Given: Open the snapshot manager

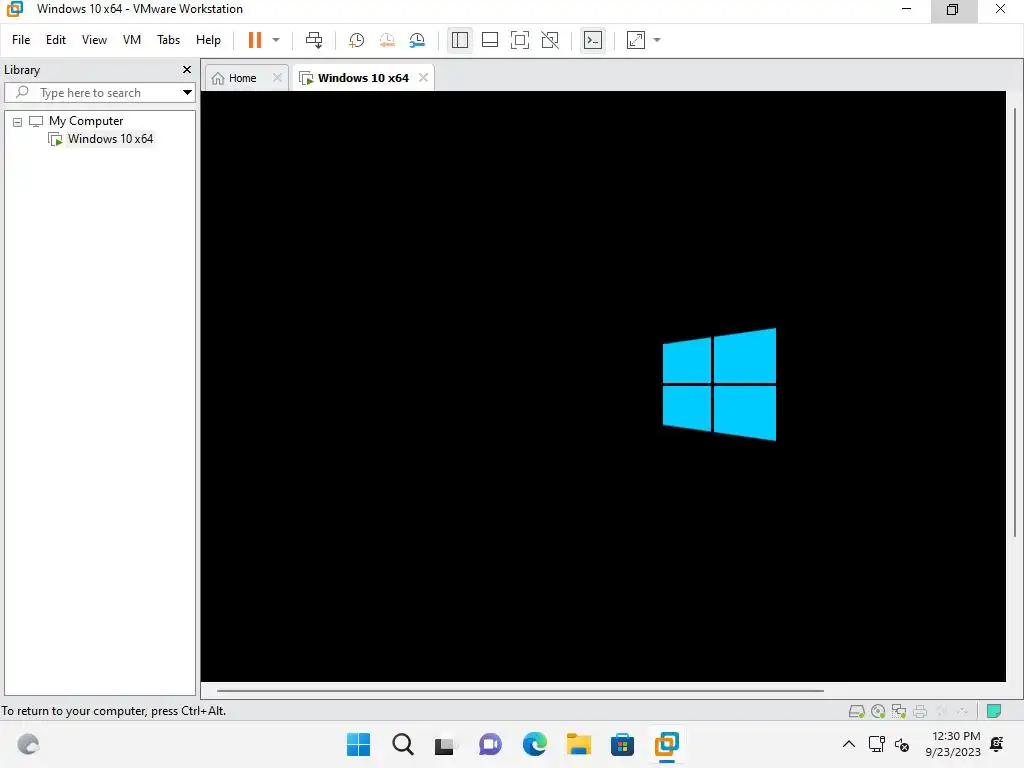Looking at the screenshot, I should tap(417, 40).
